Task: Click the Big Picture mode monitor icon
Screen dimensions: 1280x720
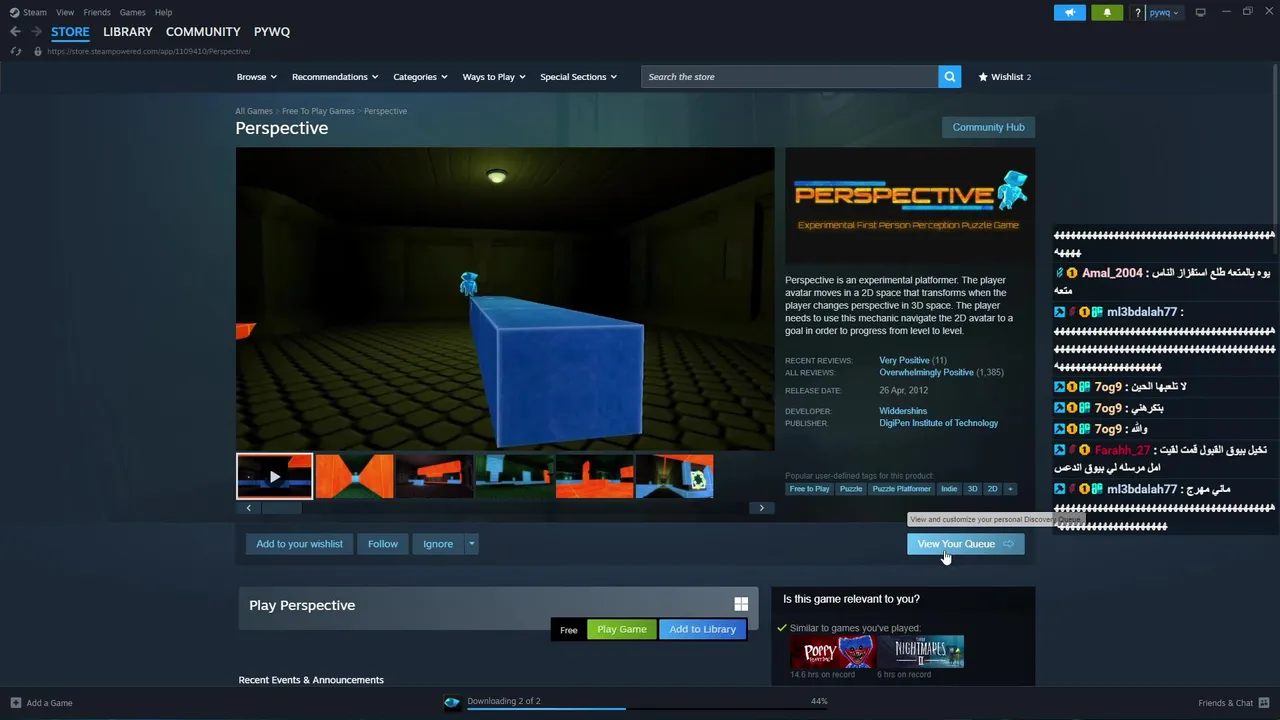Action: [1200, 12]
